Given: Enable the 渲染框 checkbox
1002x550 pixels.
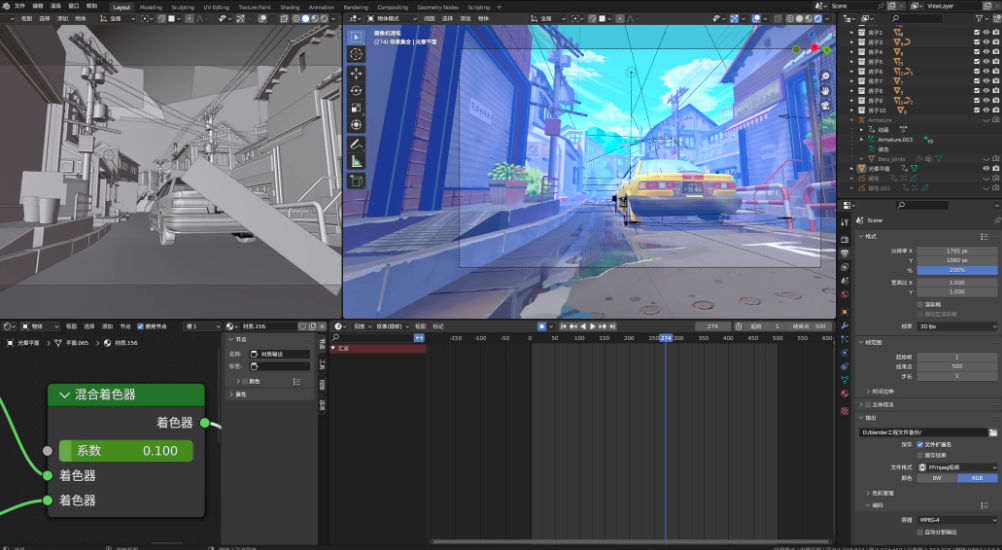Looking at the screenshot, I should 921,304.
